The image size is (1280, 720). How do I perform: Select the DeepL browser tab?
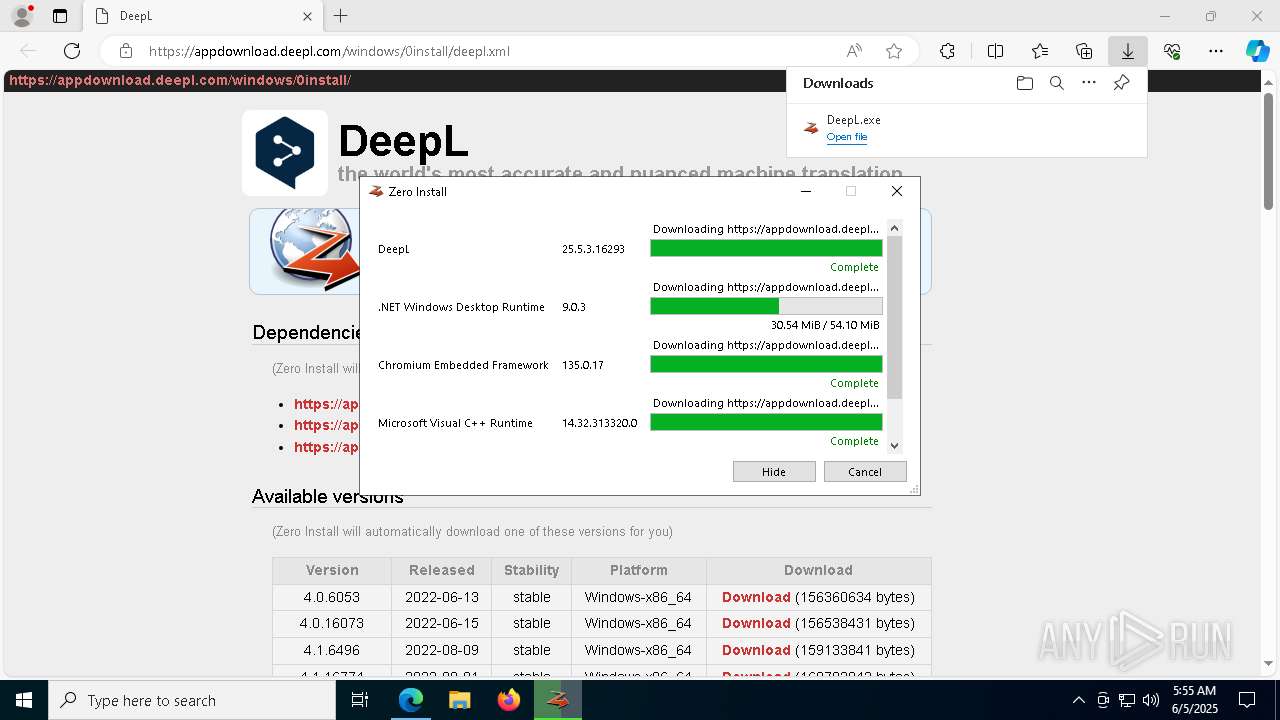tap(203, 16)
